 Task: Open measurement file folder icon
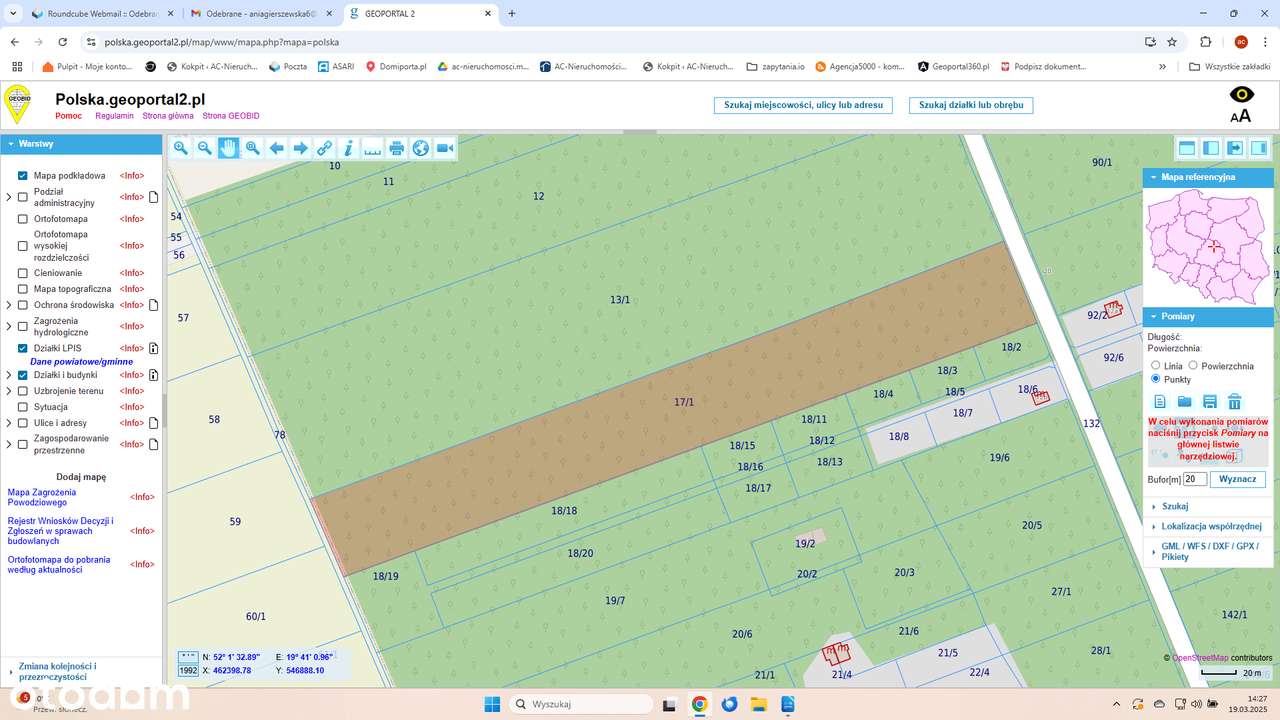click(1185, 402)
